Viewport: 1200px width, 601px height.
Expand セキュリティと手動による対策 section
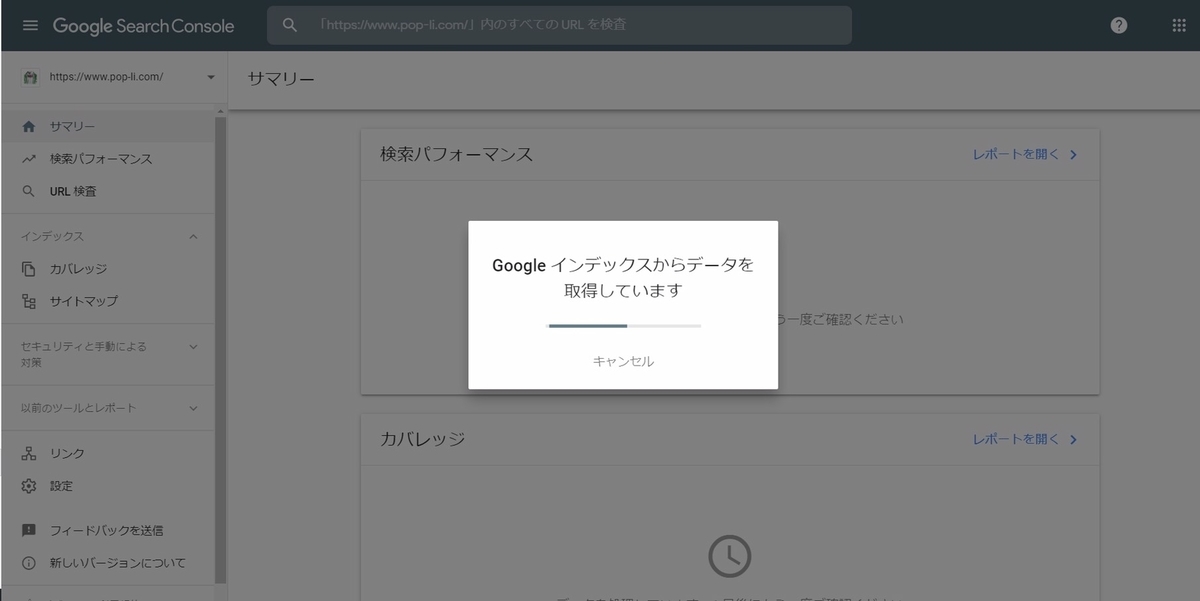pos(193,347)
